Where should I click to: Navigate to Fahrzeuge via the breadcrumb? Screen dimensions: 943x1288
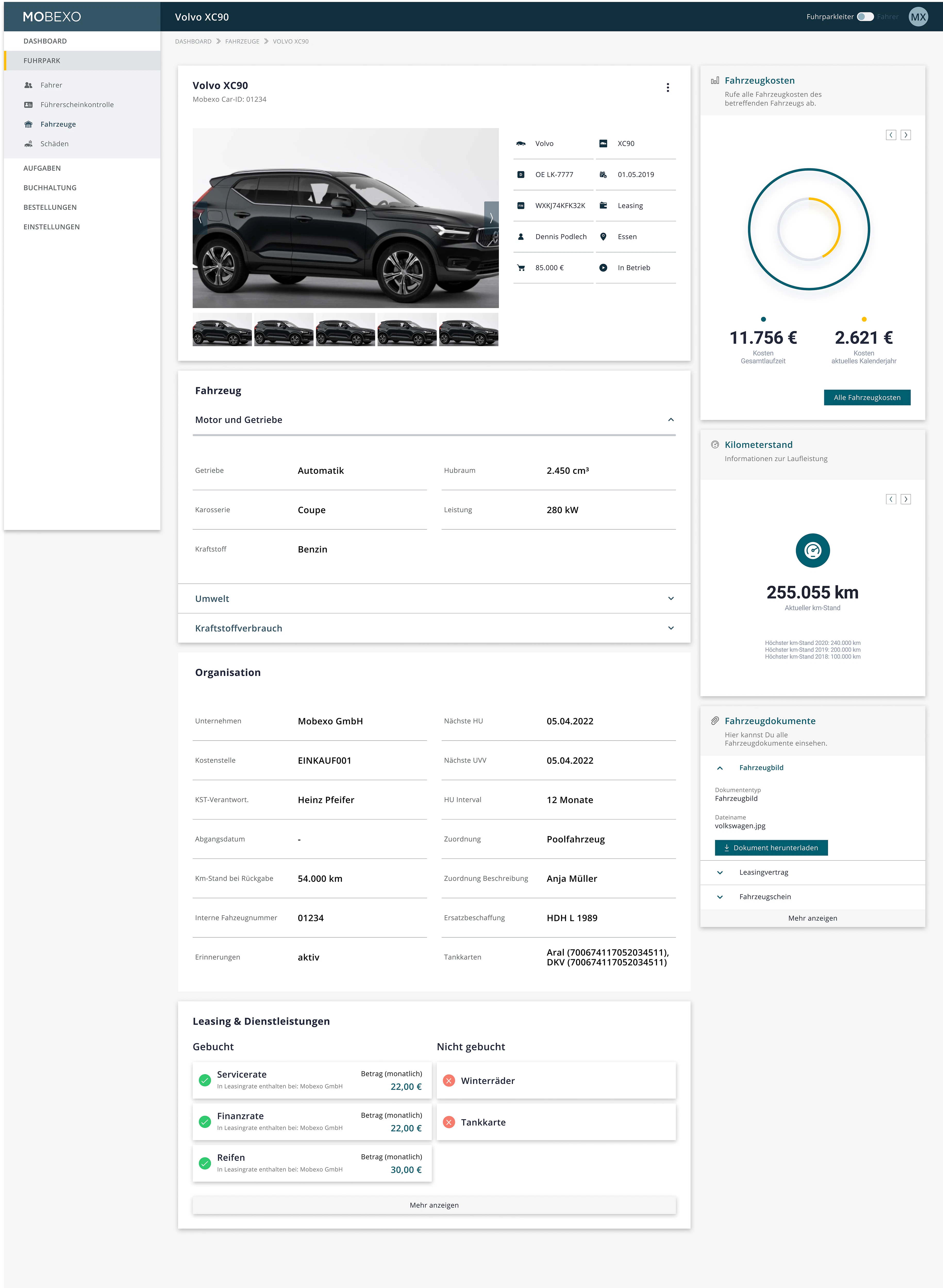tap(242, 41)
